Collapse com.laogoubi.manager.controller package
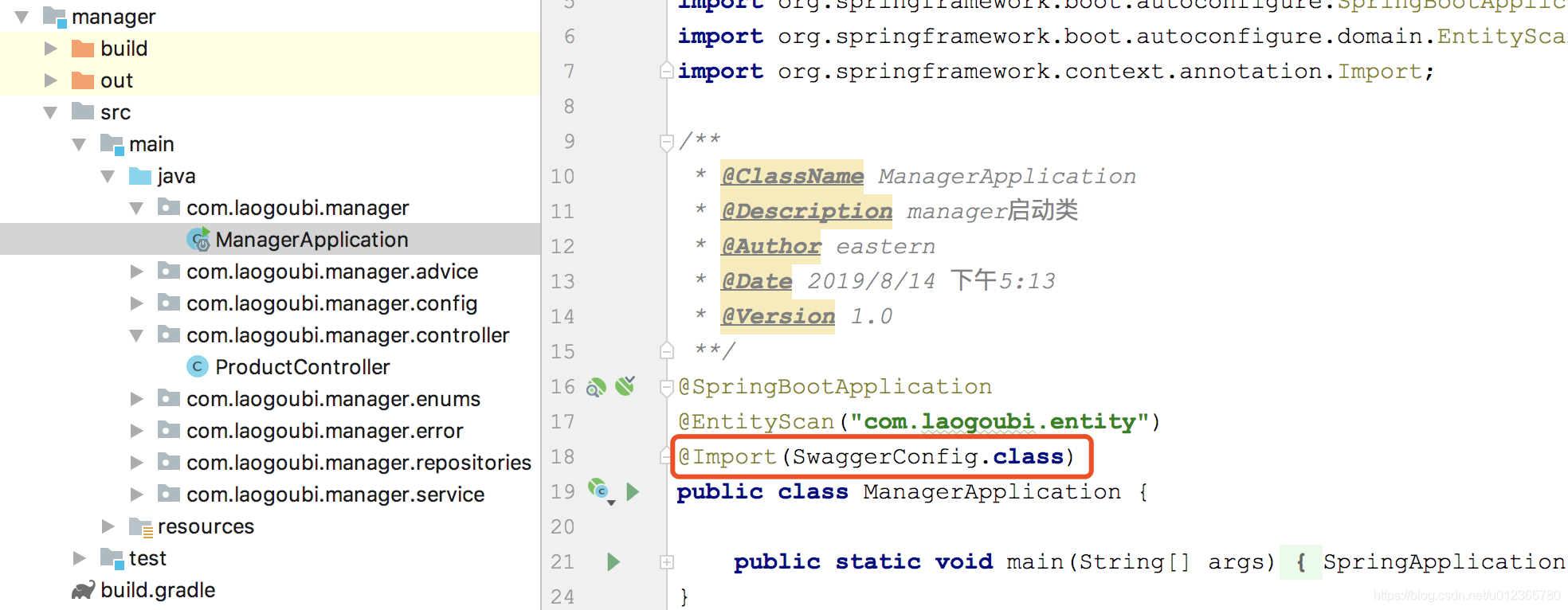This screenshot has height=610, width=1568. pyautogui.click(x=136, y=335)
